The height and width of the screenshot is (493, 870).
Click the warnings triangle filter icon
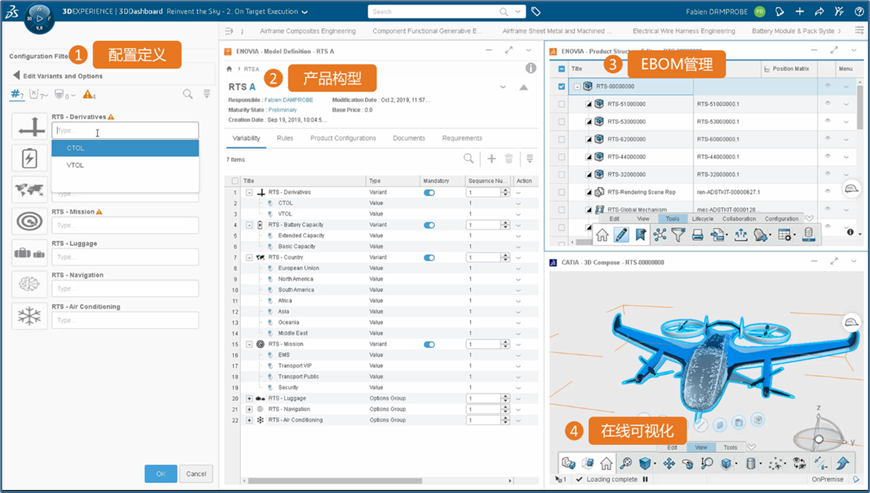pyautogui.click(x=89, y=95)
